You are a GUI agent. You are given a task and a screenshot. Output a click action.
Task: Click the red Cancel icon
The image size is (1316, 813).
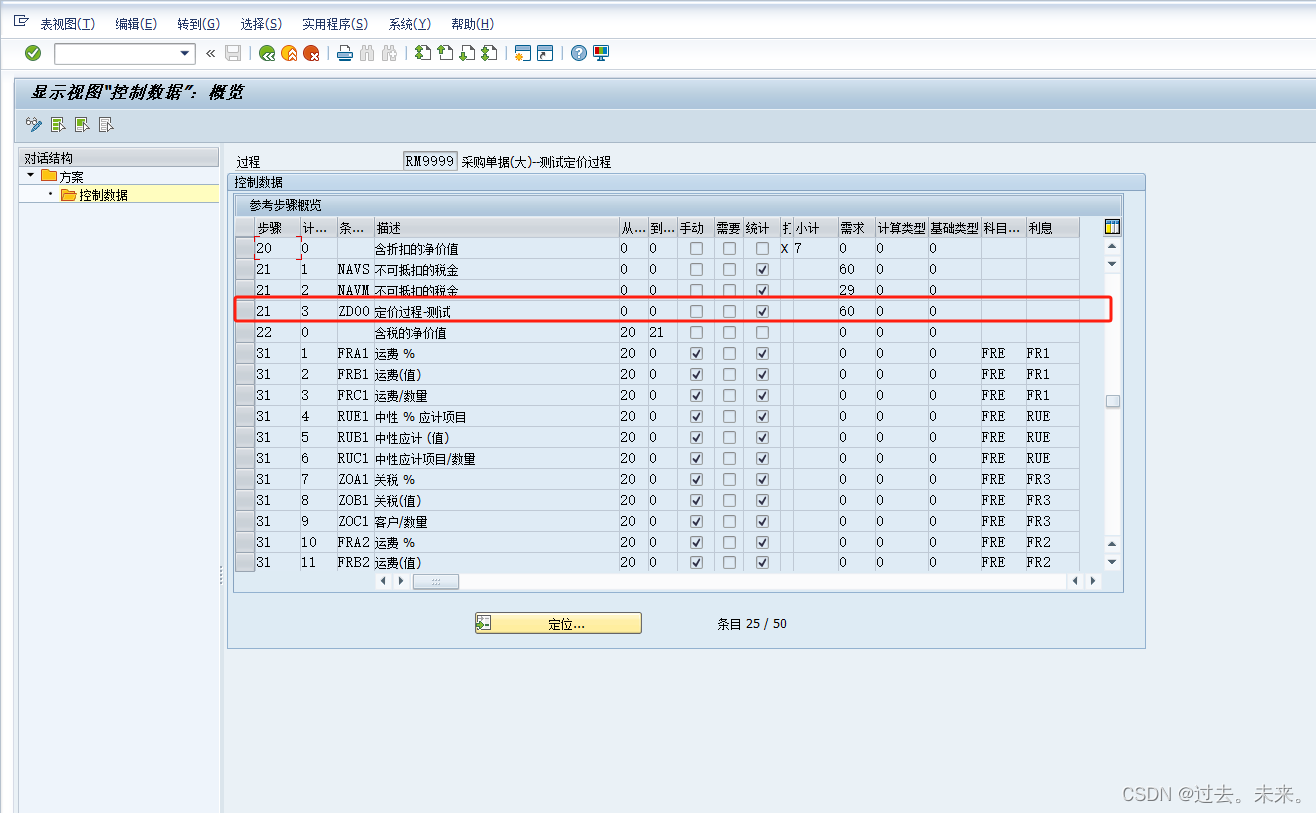312,53
